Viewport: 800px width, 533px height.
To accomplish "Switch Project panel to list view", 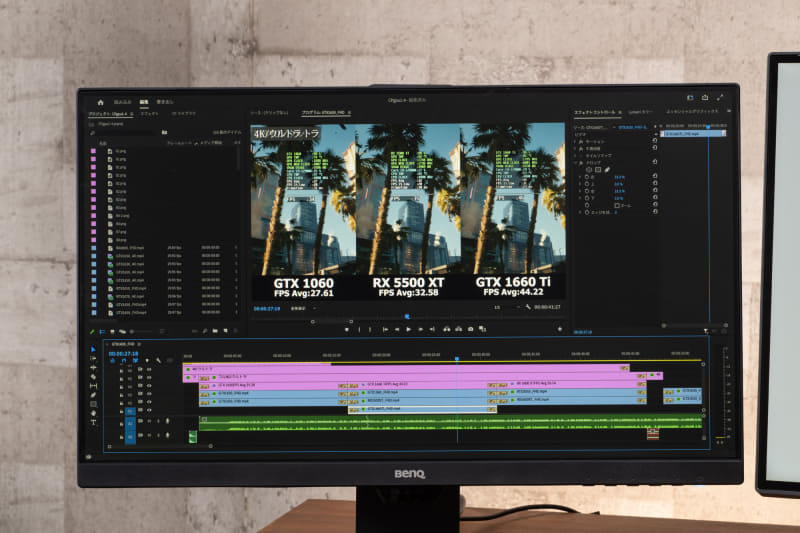I will [102, 332].
